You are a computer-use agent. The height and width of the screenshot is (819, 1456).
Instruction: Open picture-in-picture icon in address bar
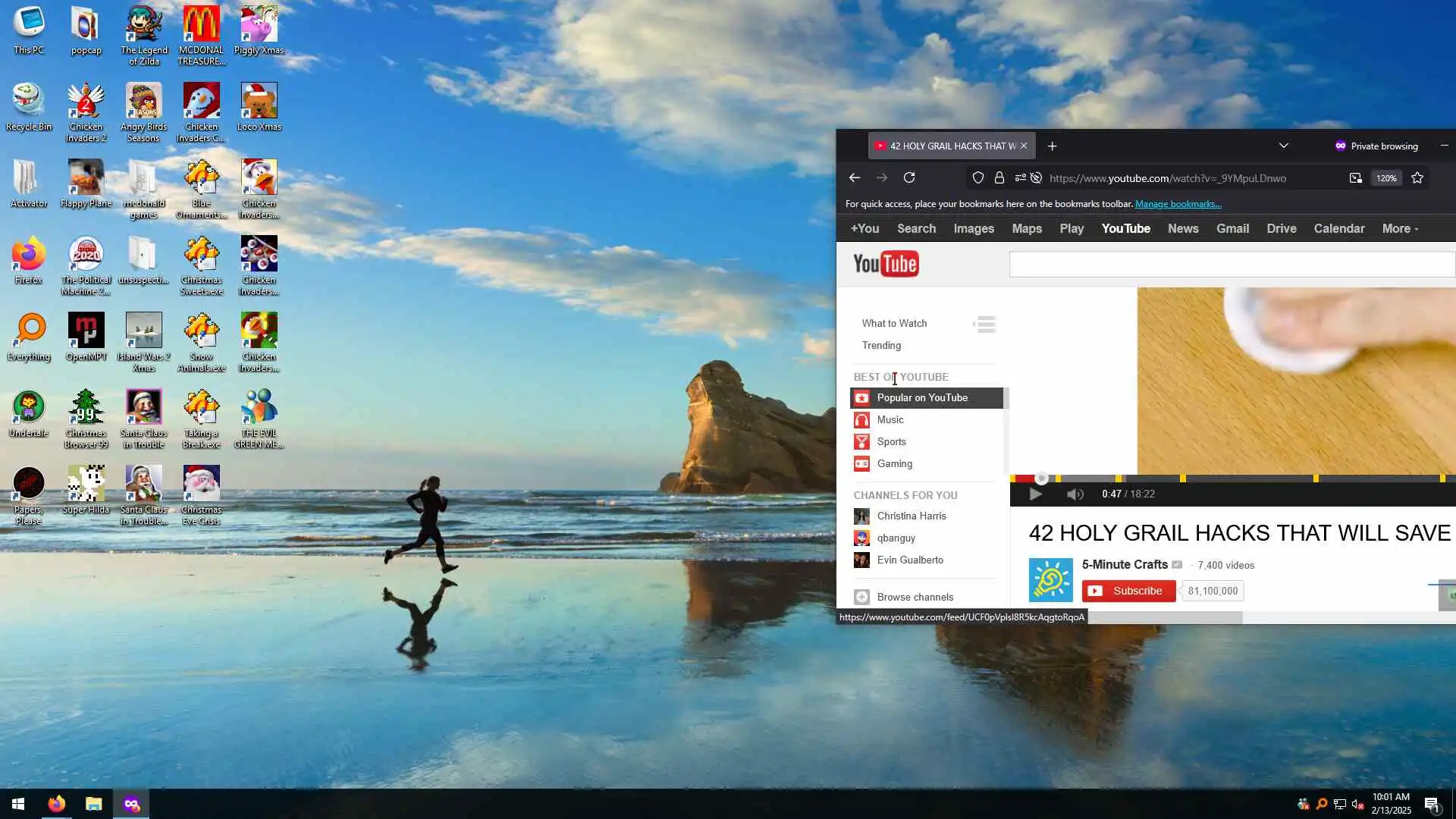click(x=1355, y=177)
